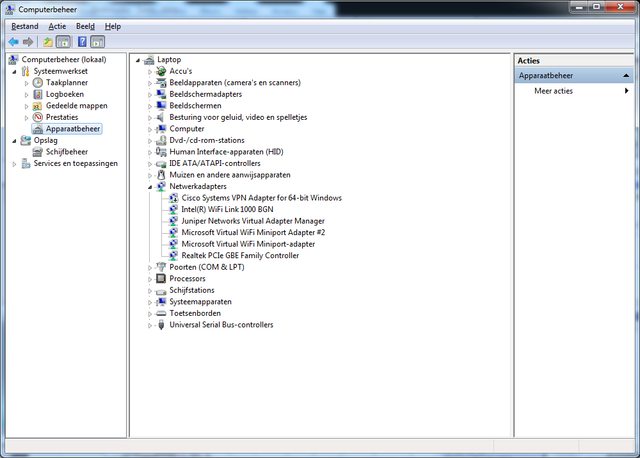The image size is (640, 458).
Task: Click the Dvd-/cd-rom-stations drive icon
Action: (161, 140)
